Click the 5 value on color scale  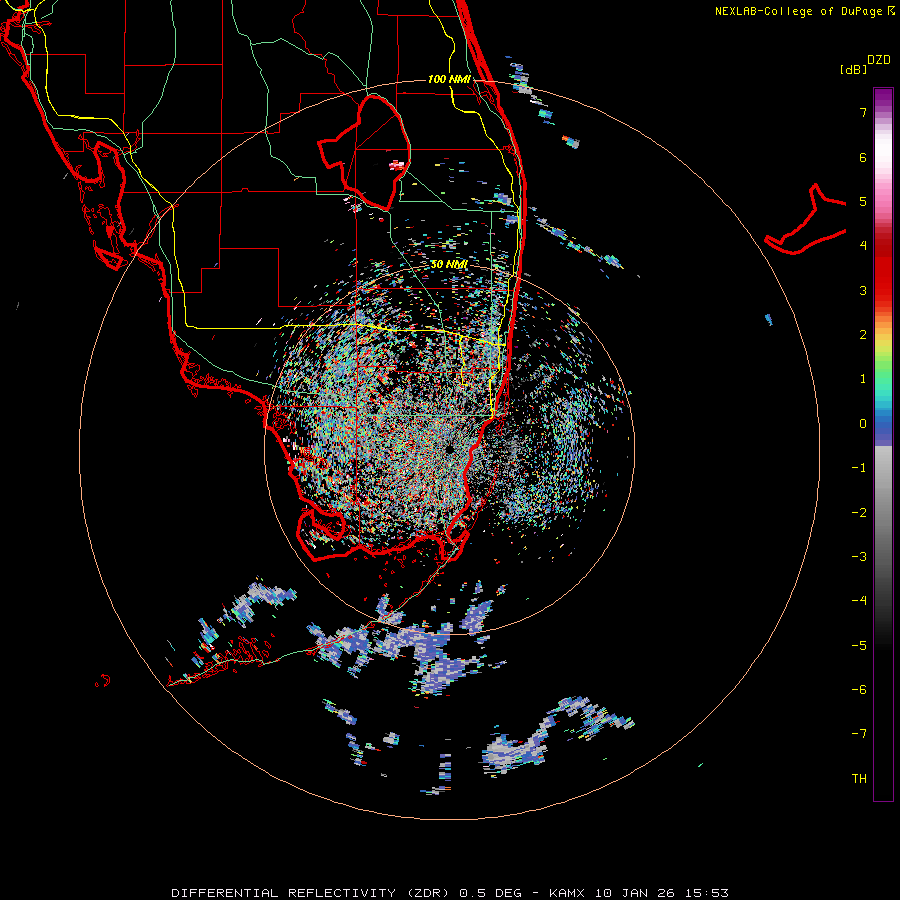click(863, 201)
